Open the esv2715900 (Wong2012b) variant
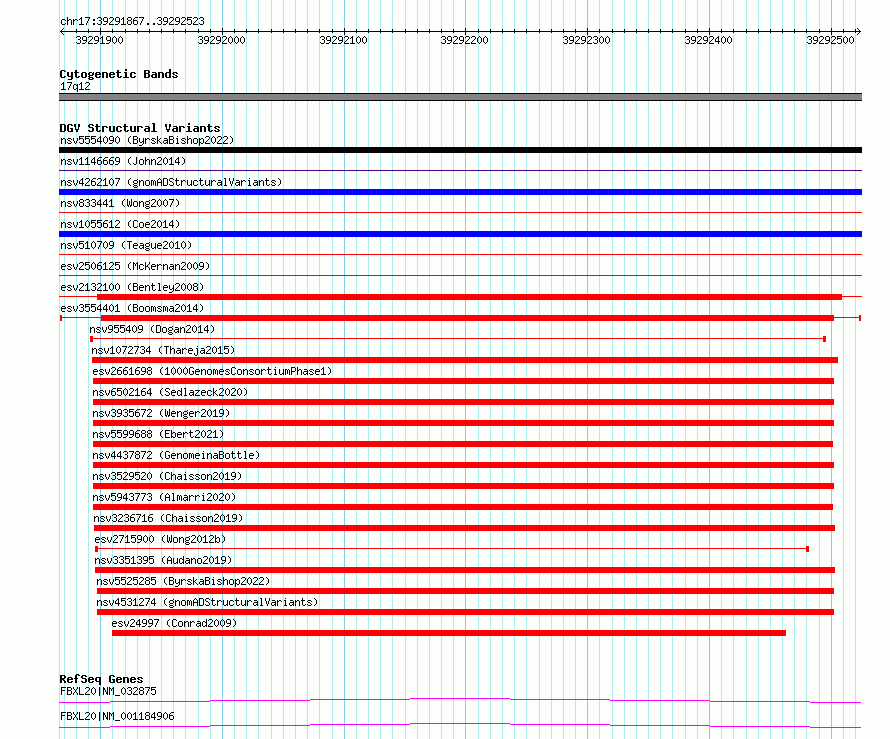890x739 pixels. click(160, 539)
